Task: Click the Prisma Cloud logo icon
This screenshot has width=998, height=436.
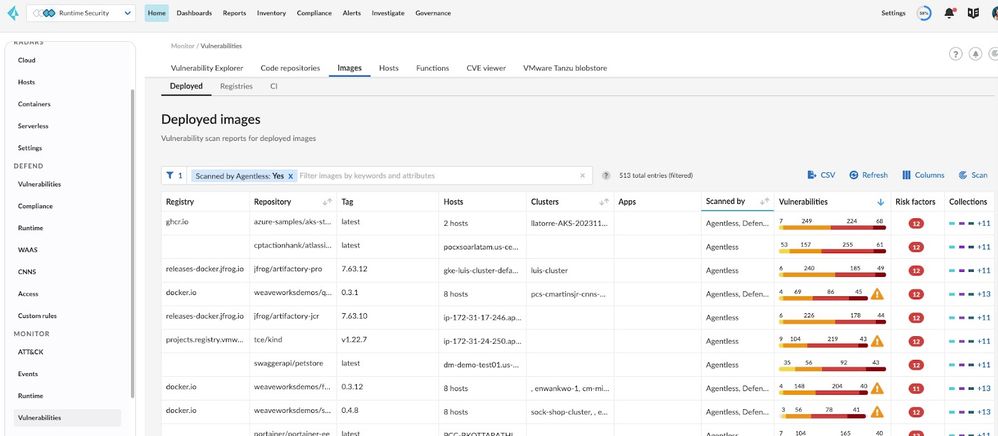Action: 11,13
